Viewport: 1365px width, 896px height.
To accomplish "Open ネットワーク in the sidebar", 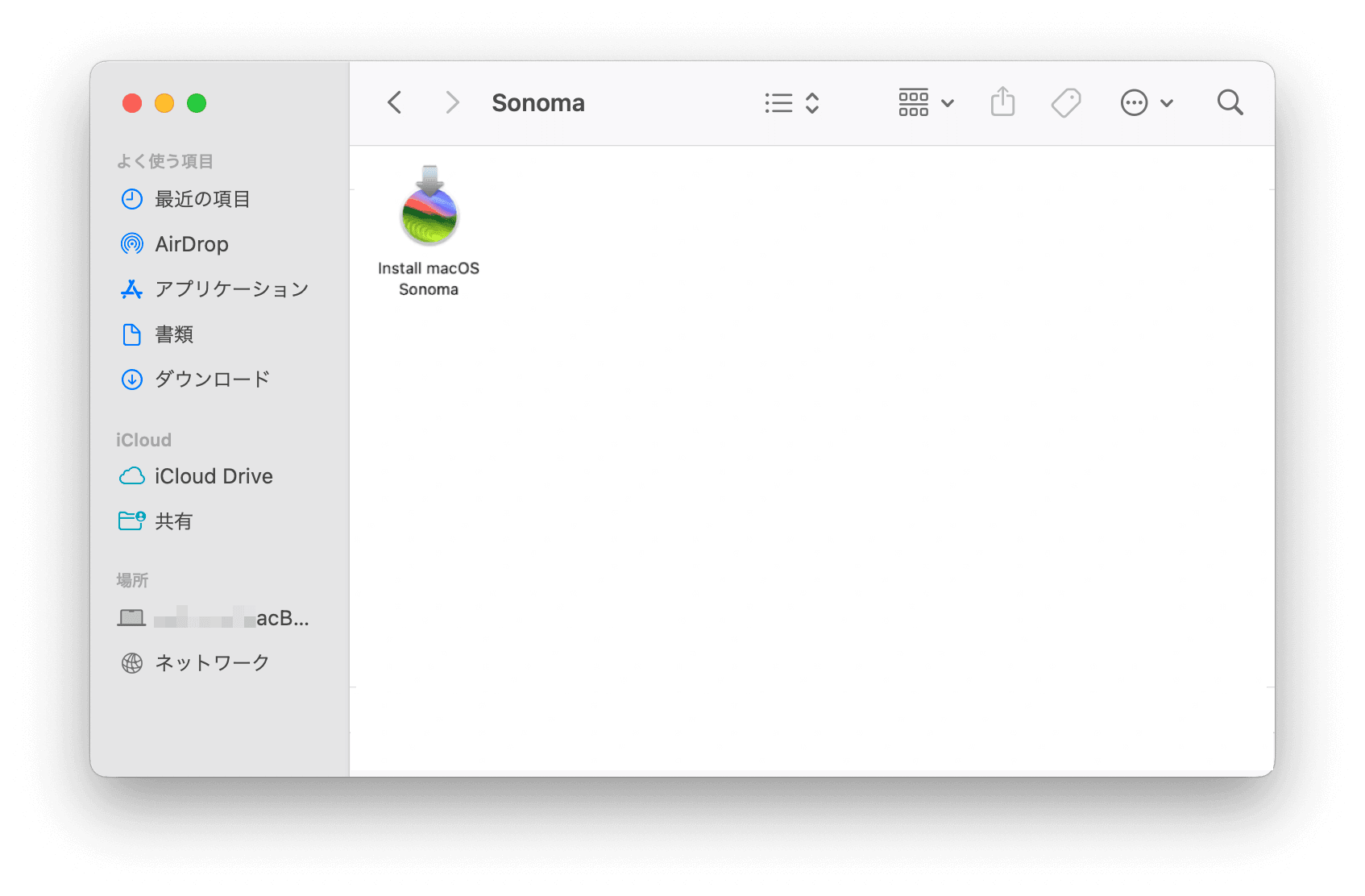I will [212, 663].
